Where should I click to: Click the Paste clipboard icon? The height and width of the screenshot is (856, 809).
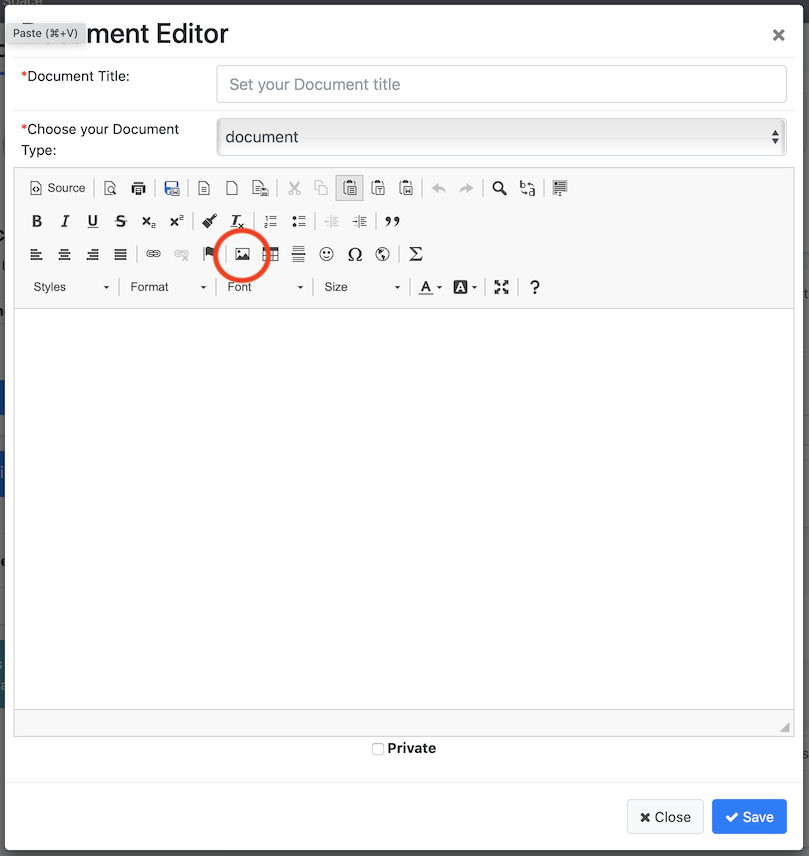click(x=349, y=188)
